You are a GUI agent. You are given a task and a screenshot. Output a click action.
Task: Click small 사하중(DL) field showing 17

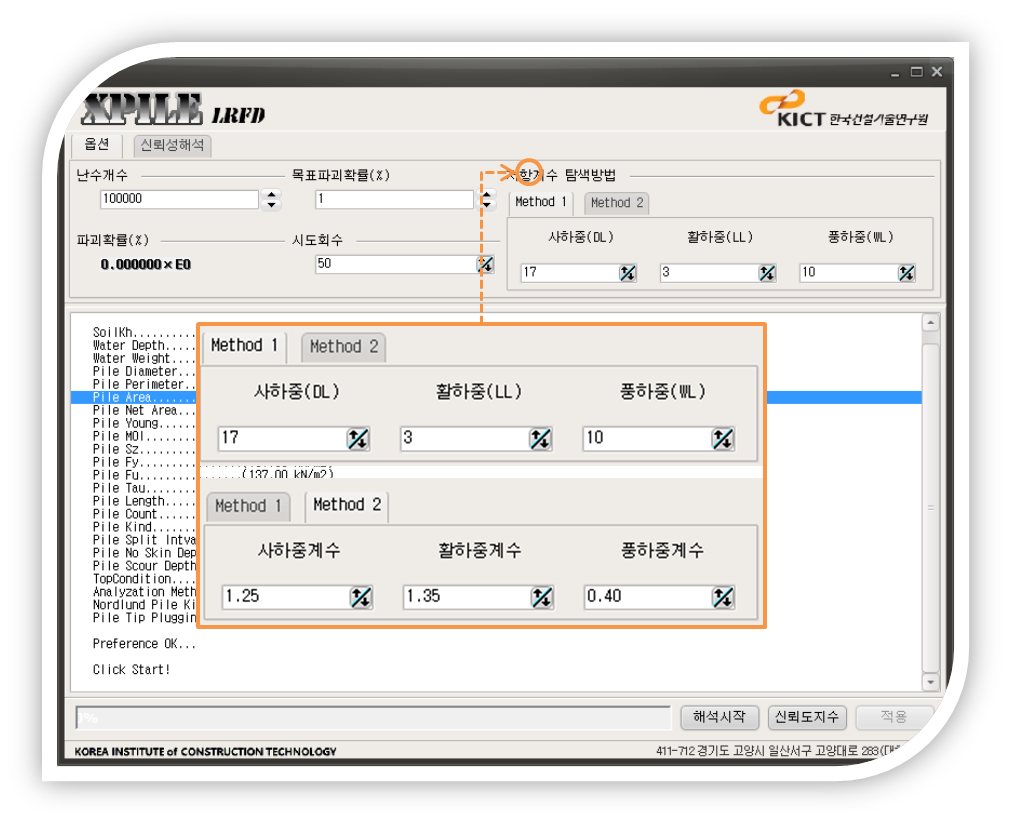pyautogui.click(x=570, y=273)
